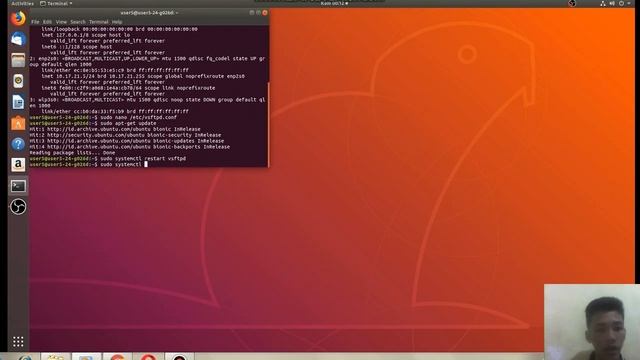Click the webcam overlay thumbnail
This screenshot has height=360, width=640.
592,322
